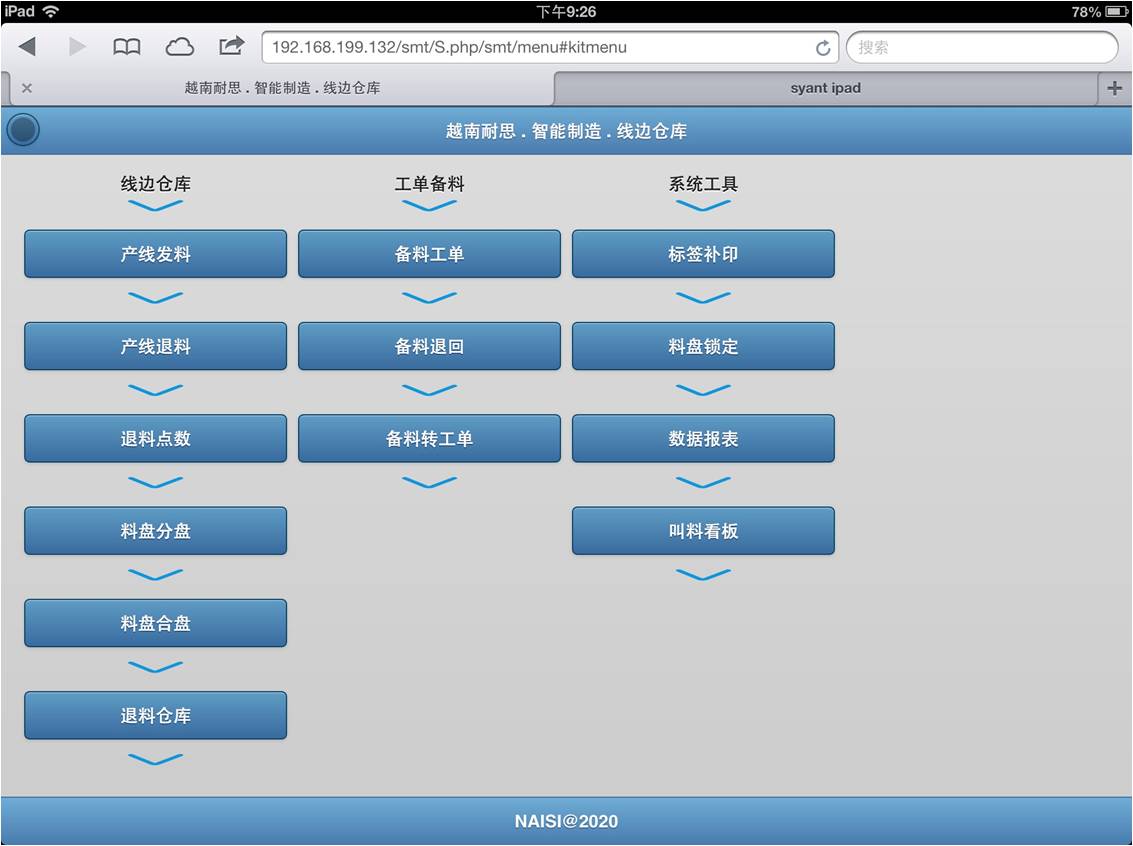Viewport: 1133px width, 846px height.
Task: Tap the share icon in toolbar
Action: 232,46
